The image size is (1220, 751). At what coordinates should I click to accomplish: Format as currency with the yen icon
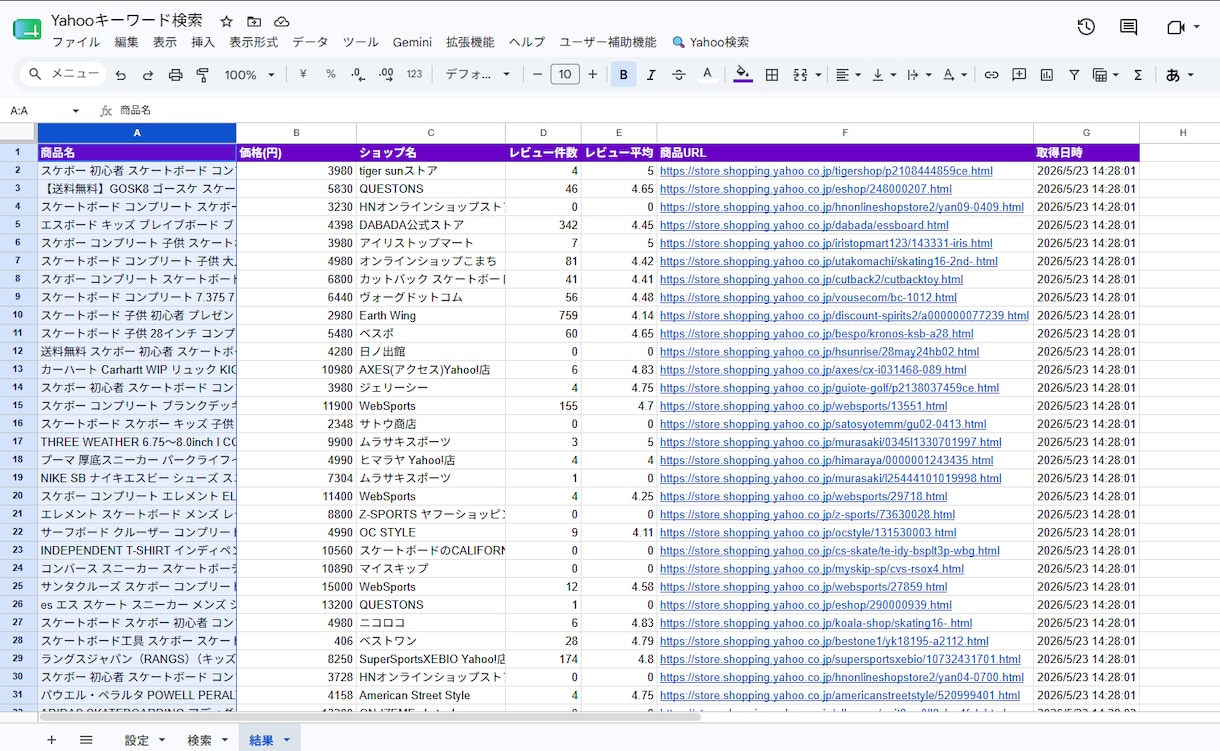pyautogui.click(x=303, y=74)
